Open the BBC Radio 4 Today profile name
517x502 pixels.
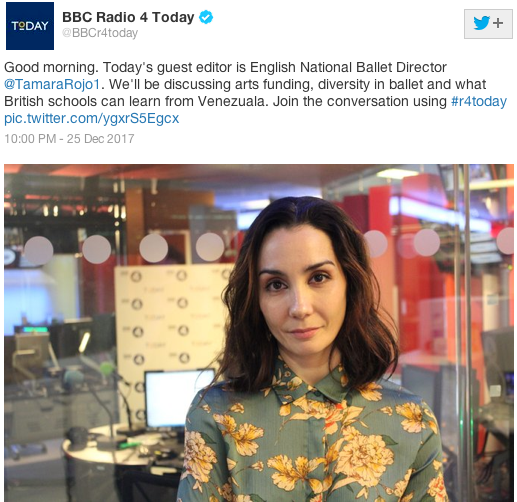click(128, 17)
